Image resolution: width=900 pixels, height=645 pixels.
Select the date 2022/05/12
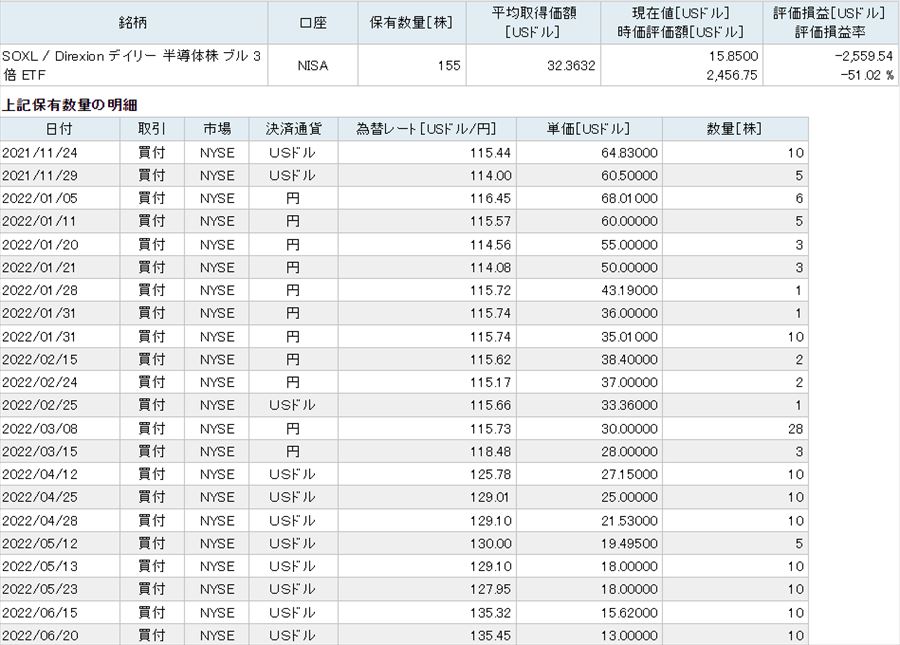(x=40, y=543)
